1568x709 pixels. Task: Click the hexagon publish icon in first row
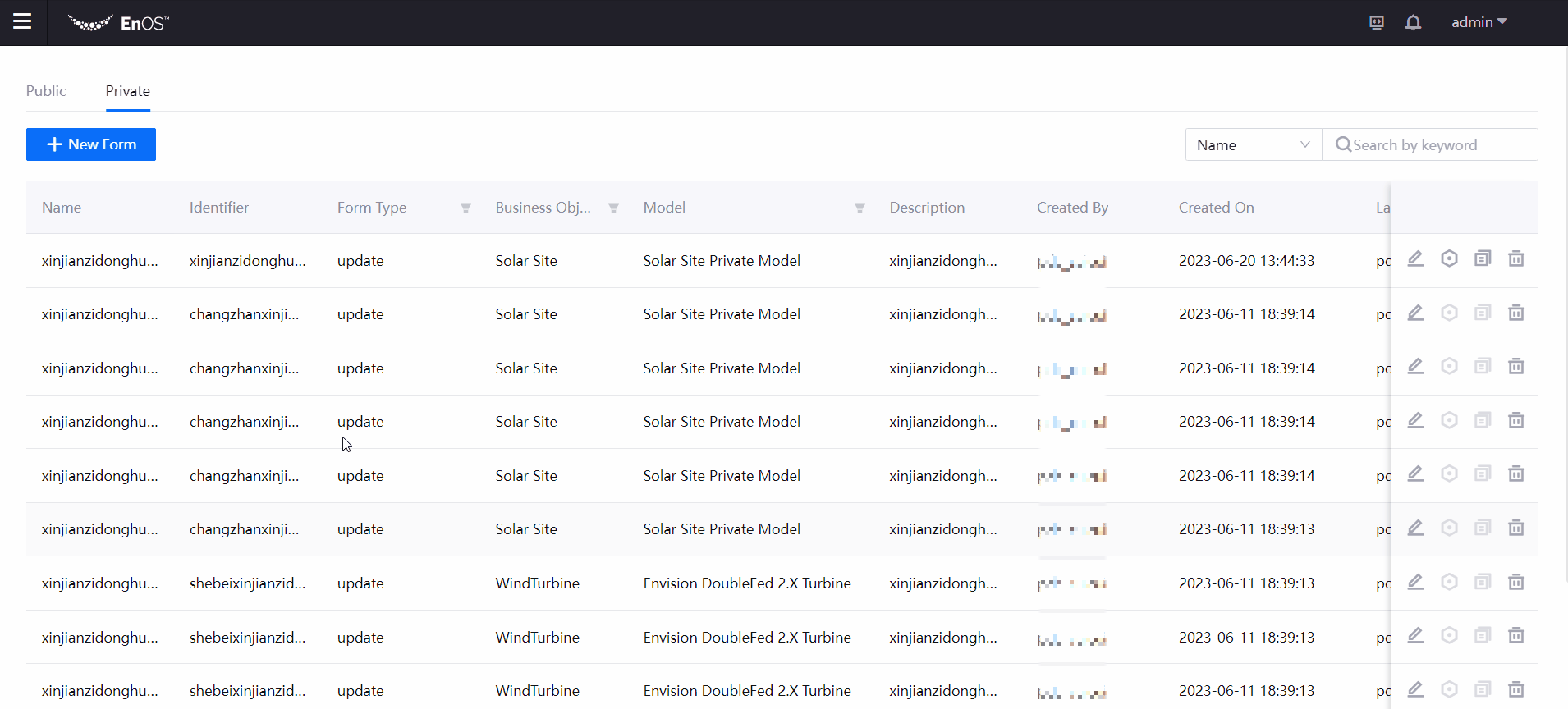[1449, 259]
